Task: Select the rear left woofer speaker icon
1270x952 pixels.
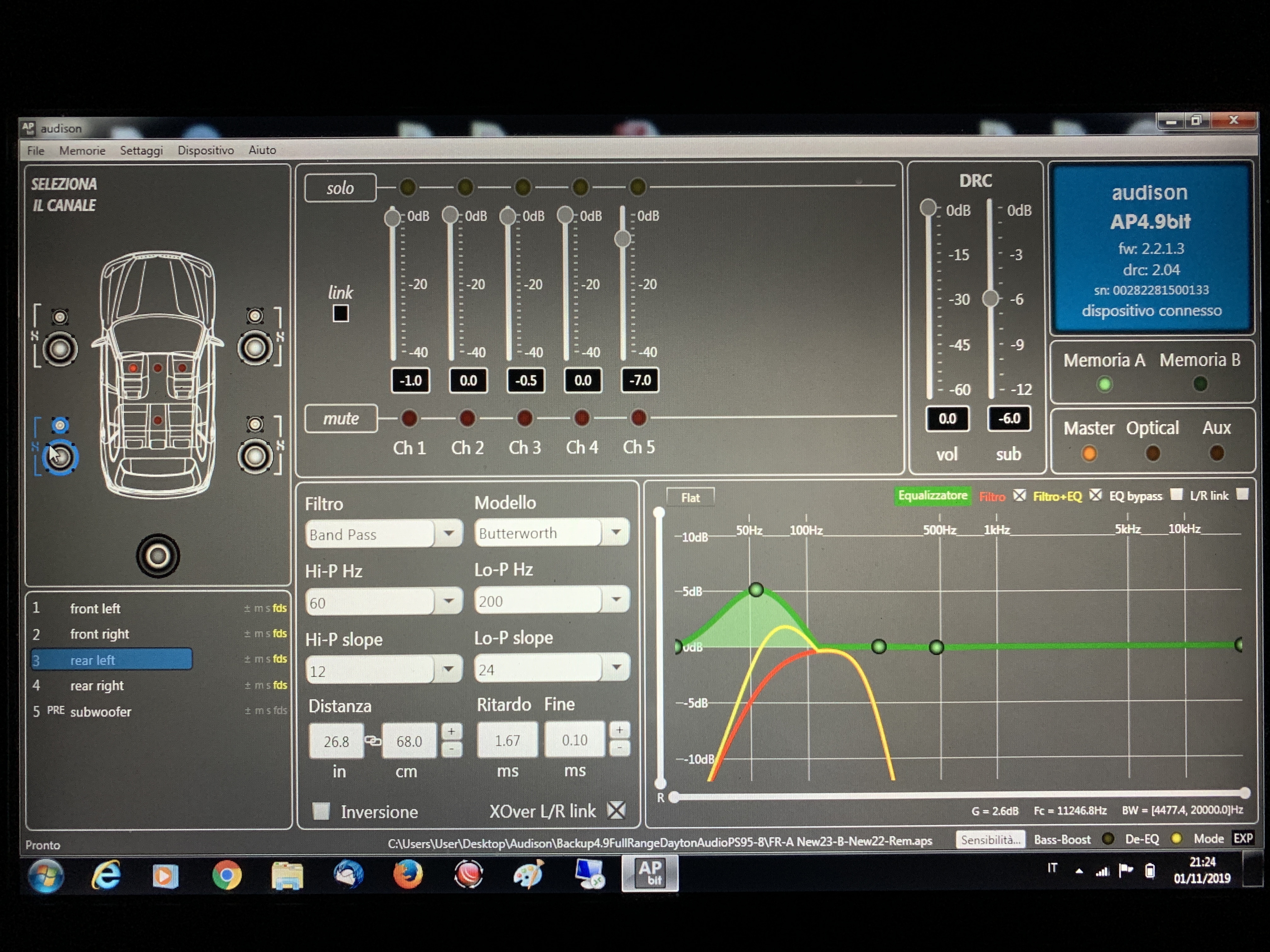Action: pos(60,457)
